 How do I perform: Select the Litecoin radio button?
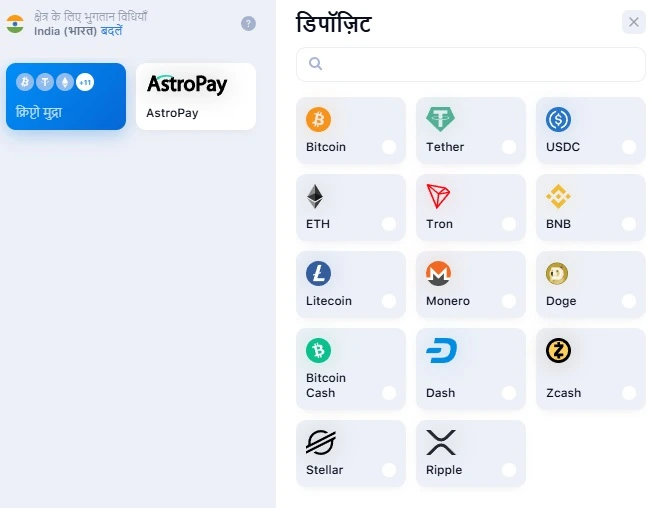[x=389, y=301]
